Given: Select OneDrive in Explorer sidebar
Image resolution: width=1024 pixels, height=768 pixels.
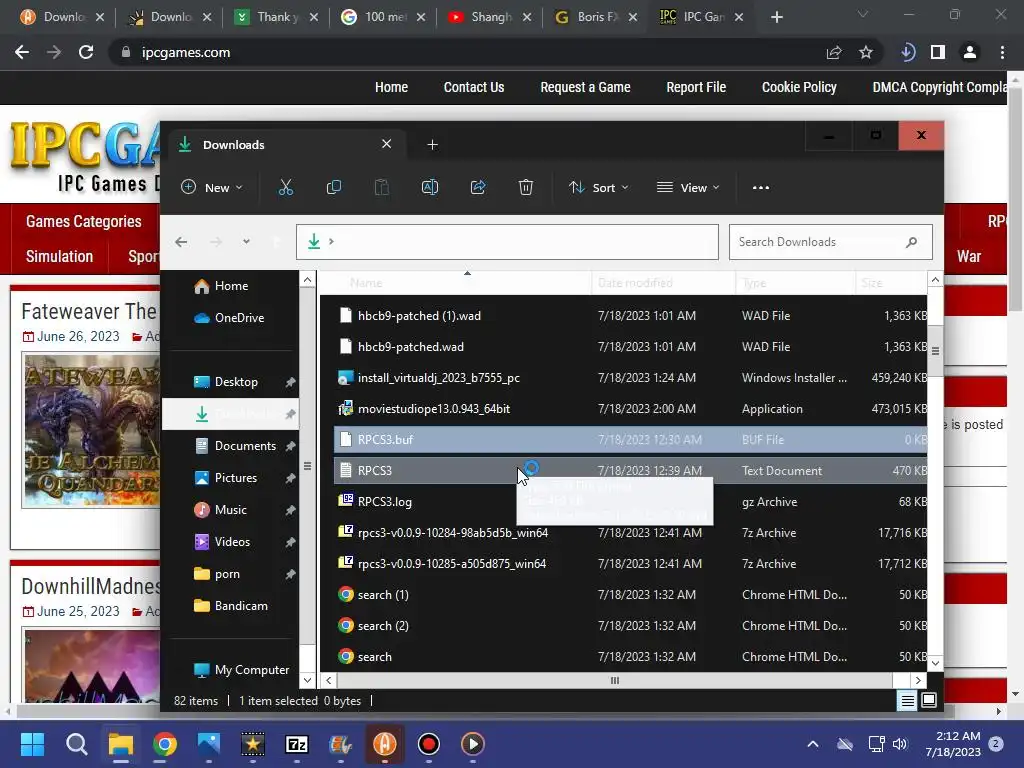Looking at the screenshot, I should click(231, 318).
